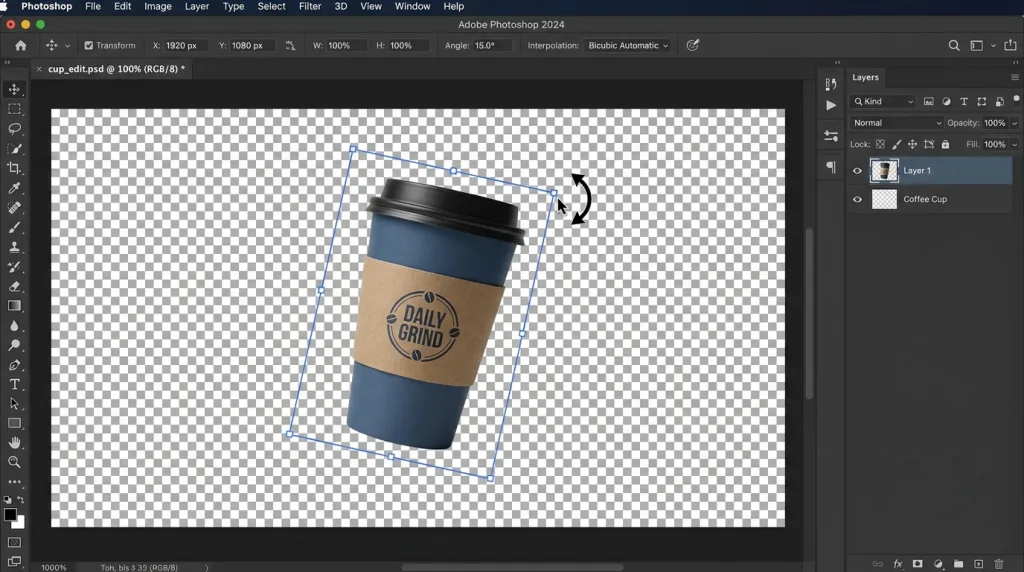1024x572 pixels.
Task: Toggle the Transform checkbox
Action: click(x=89, y=46)
